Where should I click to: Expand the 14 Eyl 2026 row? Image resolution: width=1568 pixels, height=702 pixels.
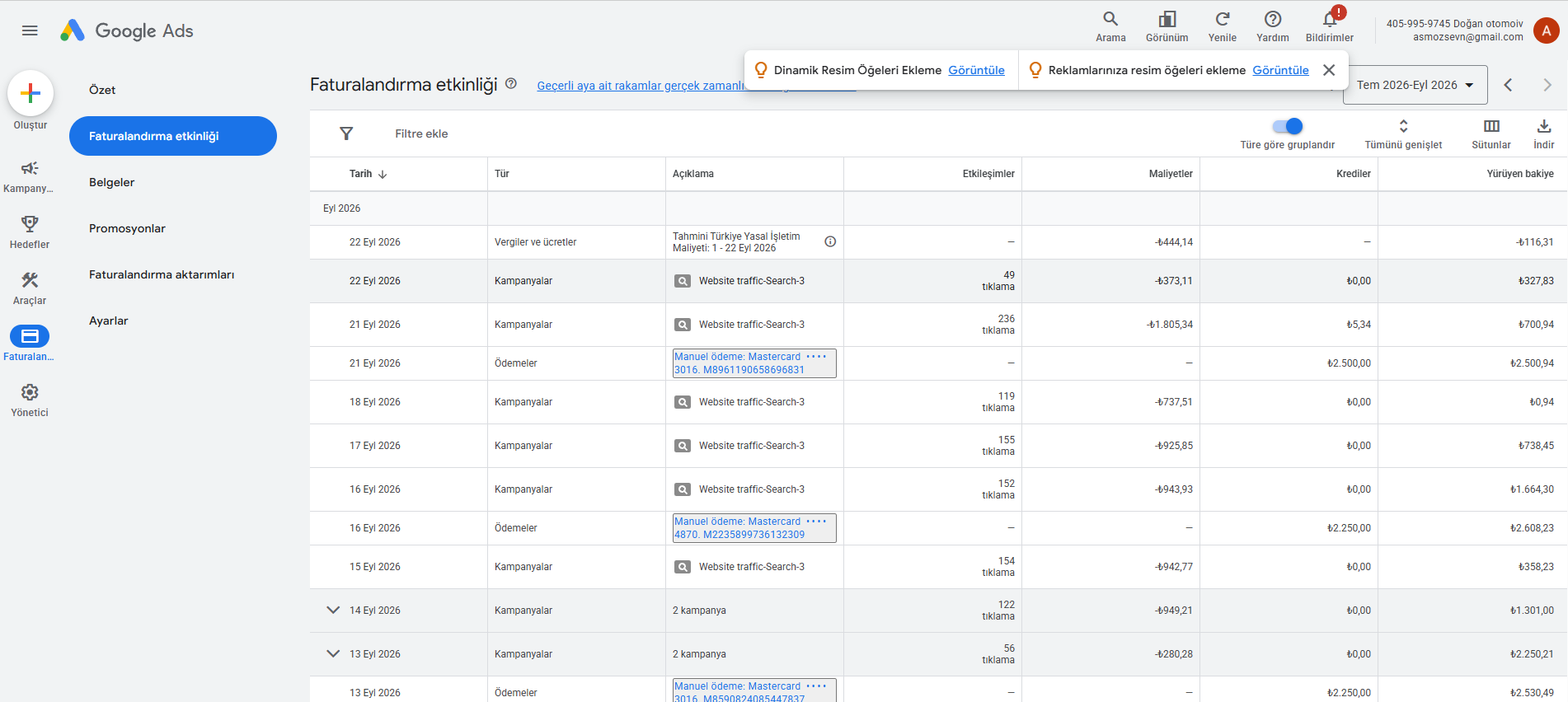click(x=333, y=611)
